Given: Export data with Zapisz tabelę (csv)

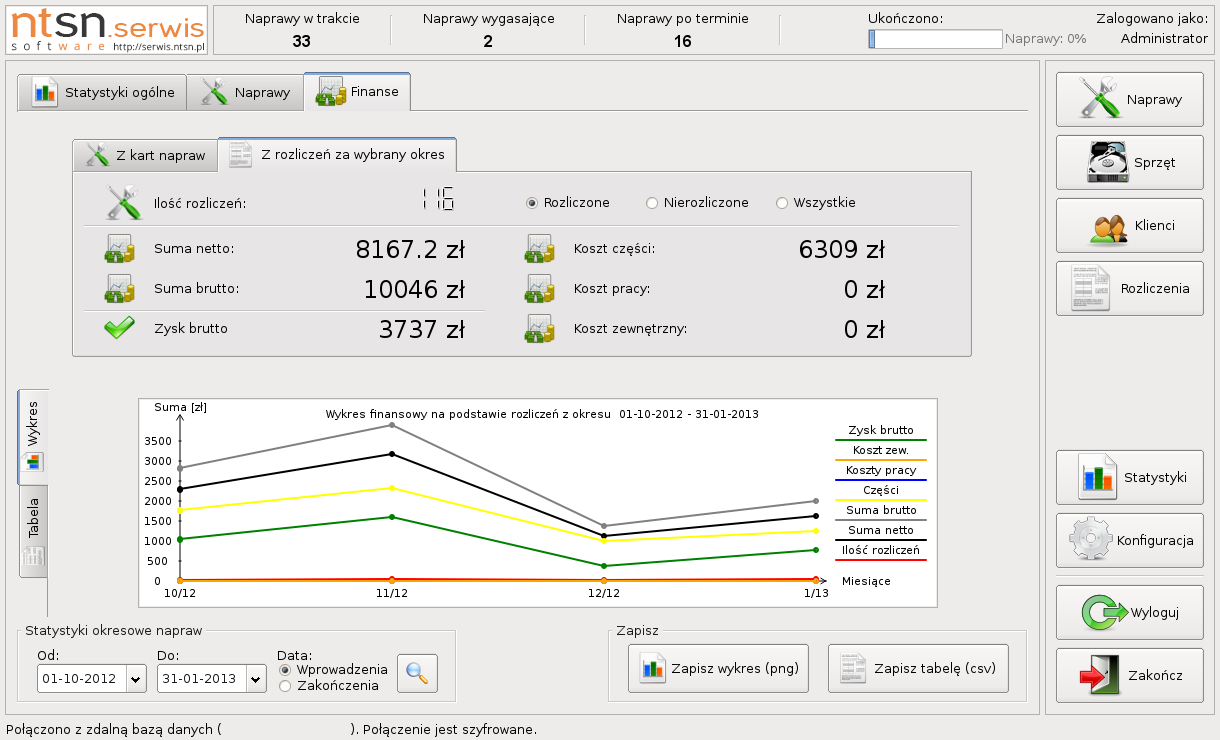Looking at the screenshot, I should pos(918,669).
